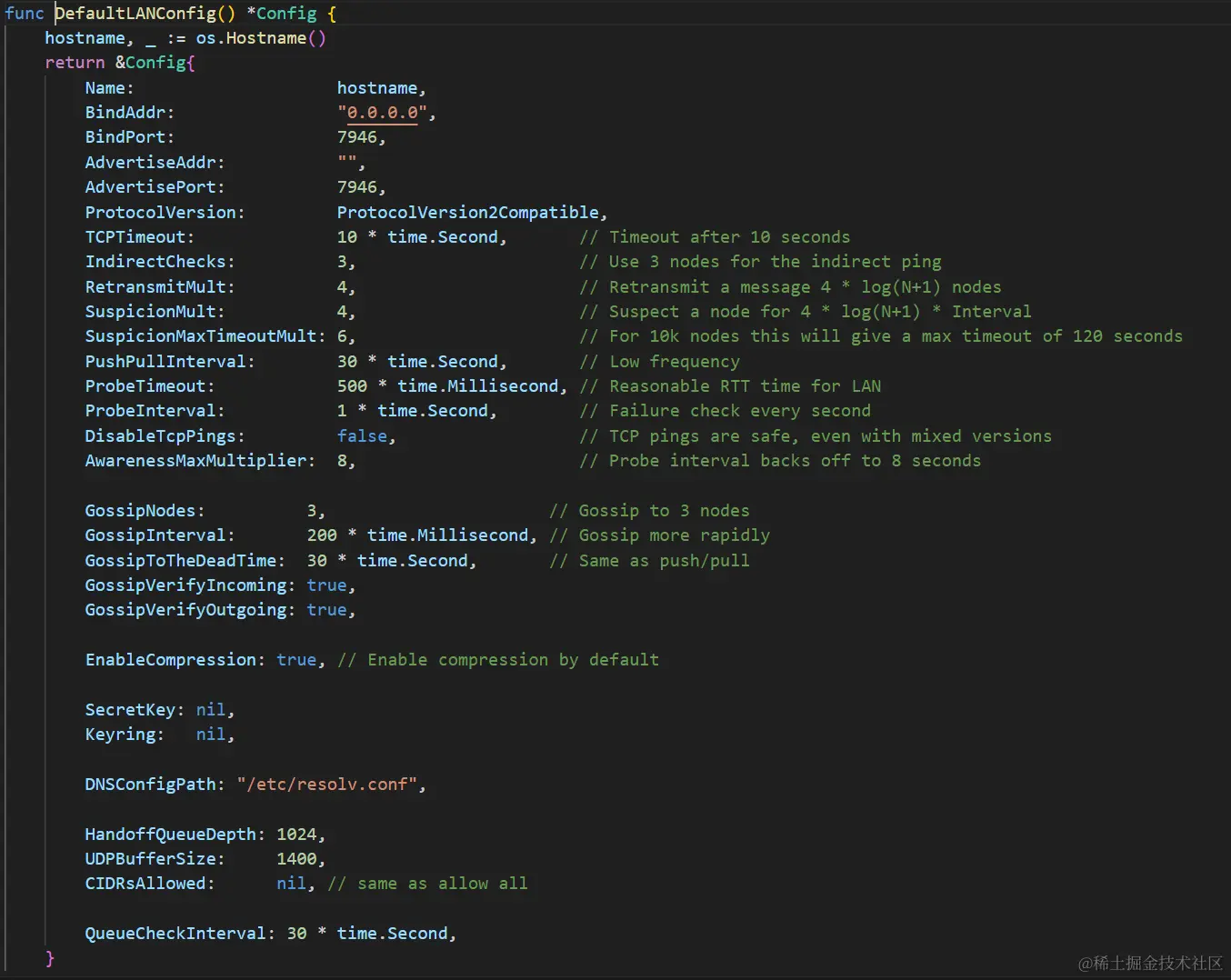1231x980 pixels.
Task: Click the *Config return type
Action: coord(282,14)
